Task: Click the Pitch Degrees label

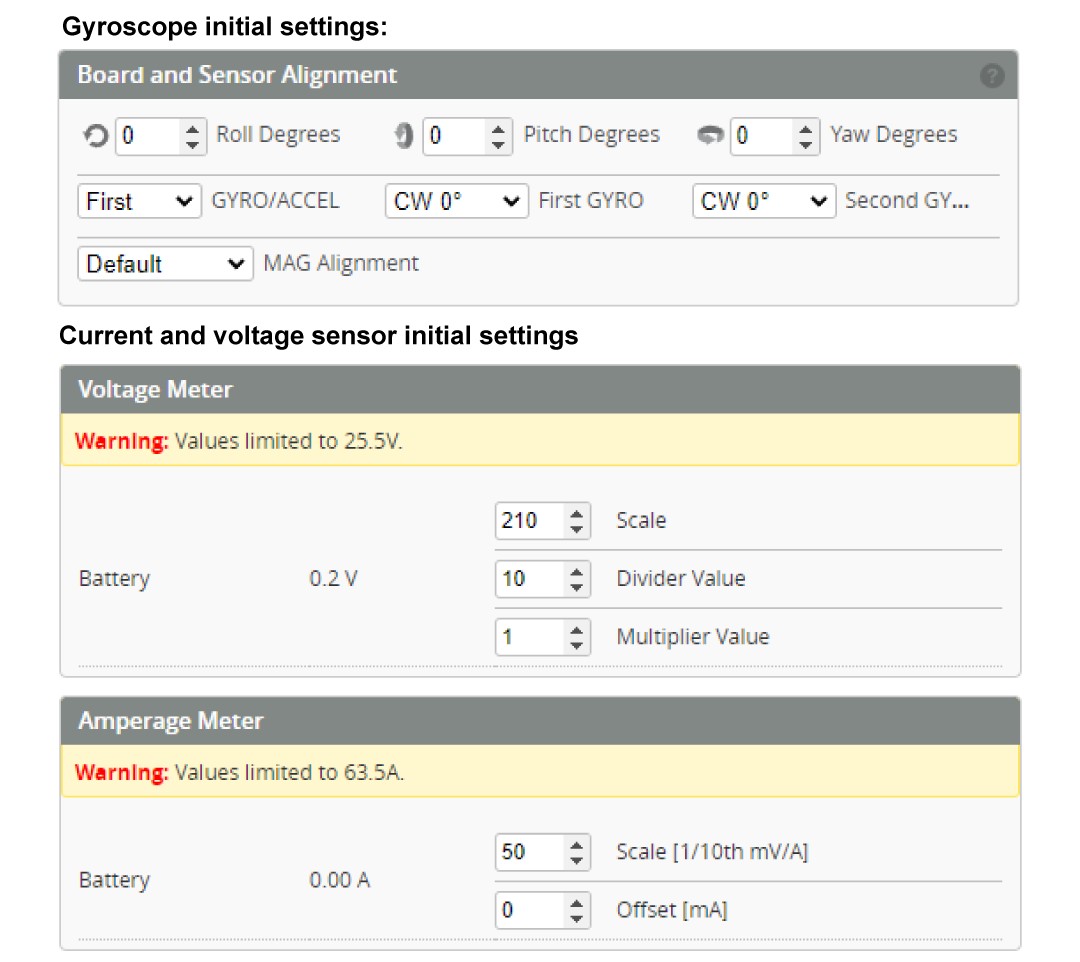Action: pyautogui.click(x=592, y=134)
